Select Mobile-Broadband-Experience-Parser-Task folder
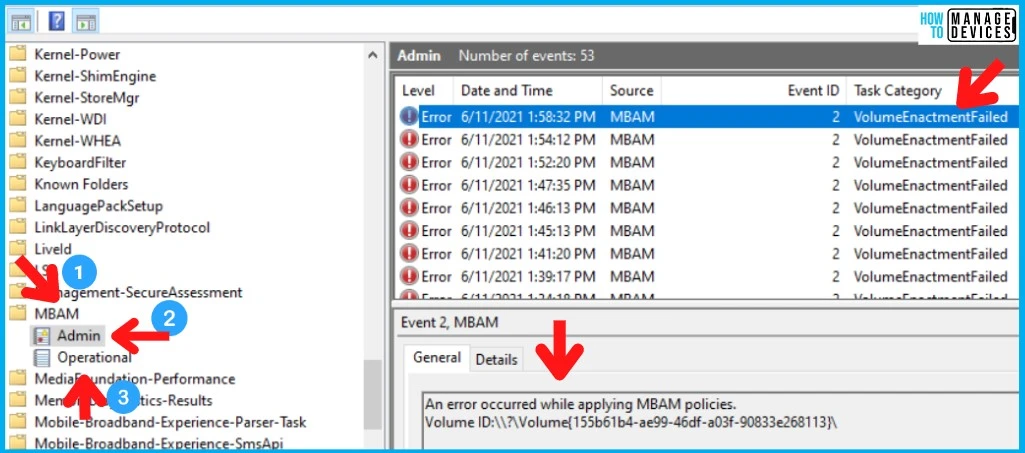 (170, 422)
